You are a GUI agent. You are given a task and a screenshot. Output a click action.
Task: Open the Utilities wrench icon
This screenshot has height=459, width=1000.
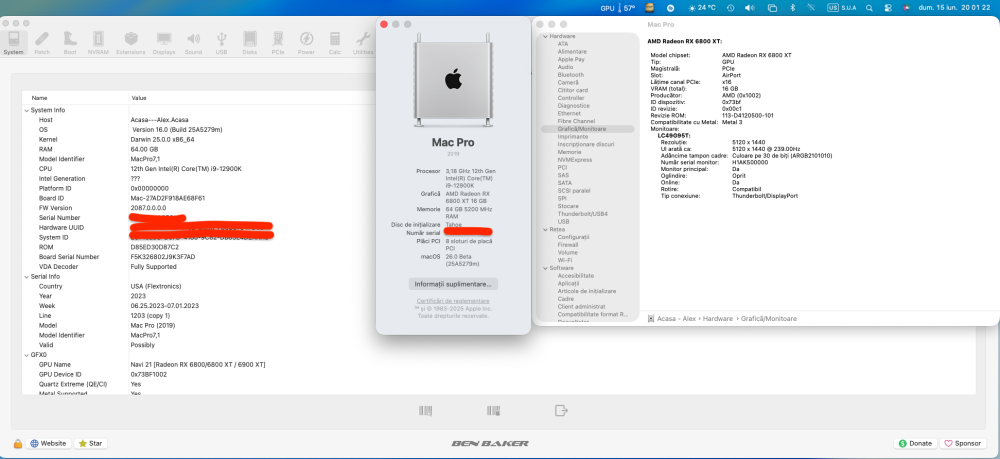point(363,43)
